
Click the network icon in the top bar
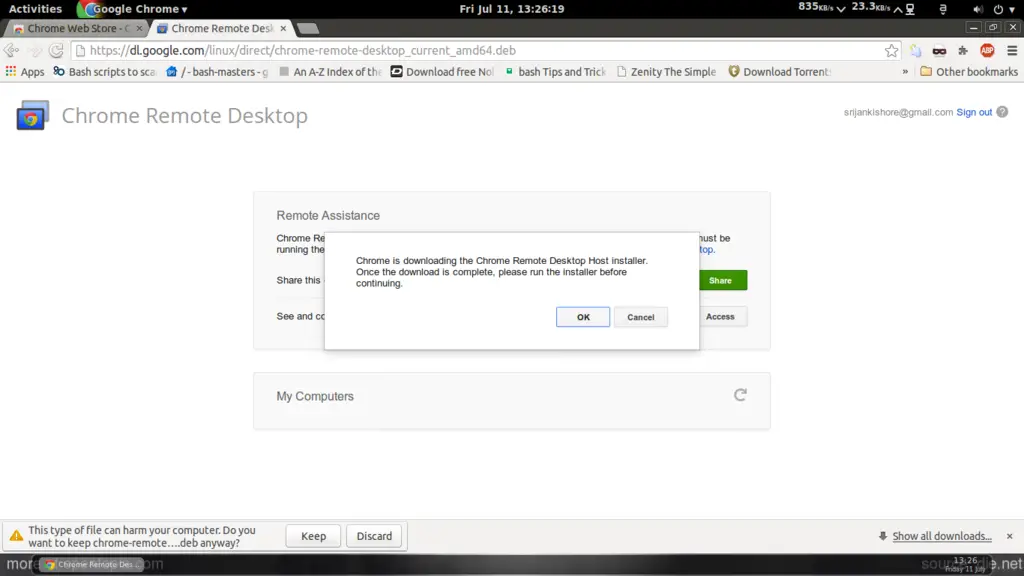pyautogui.click(x=910, y=9)
